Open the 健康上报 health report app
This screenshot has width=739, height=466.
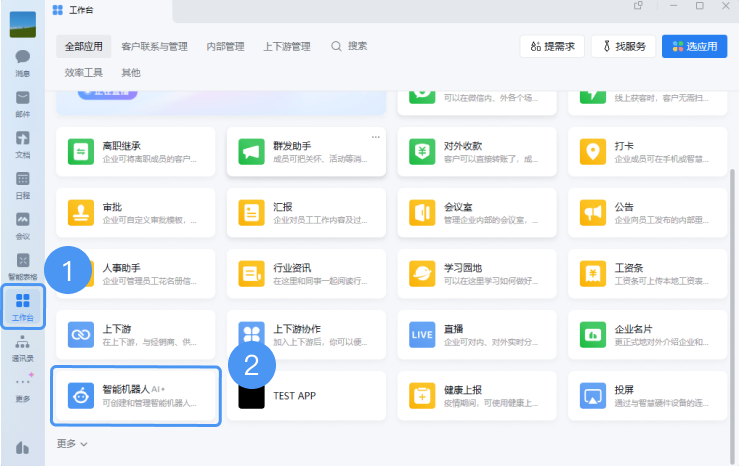coord(421,396)
